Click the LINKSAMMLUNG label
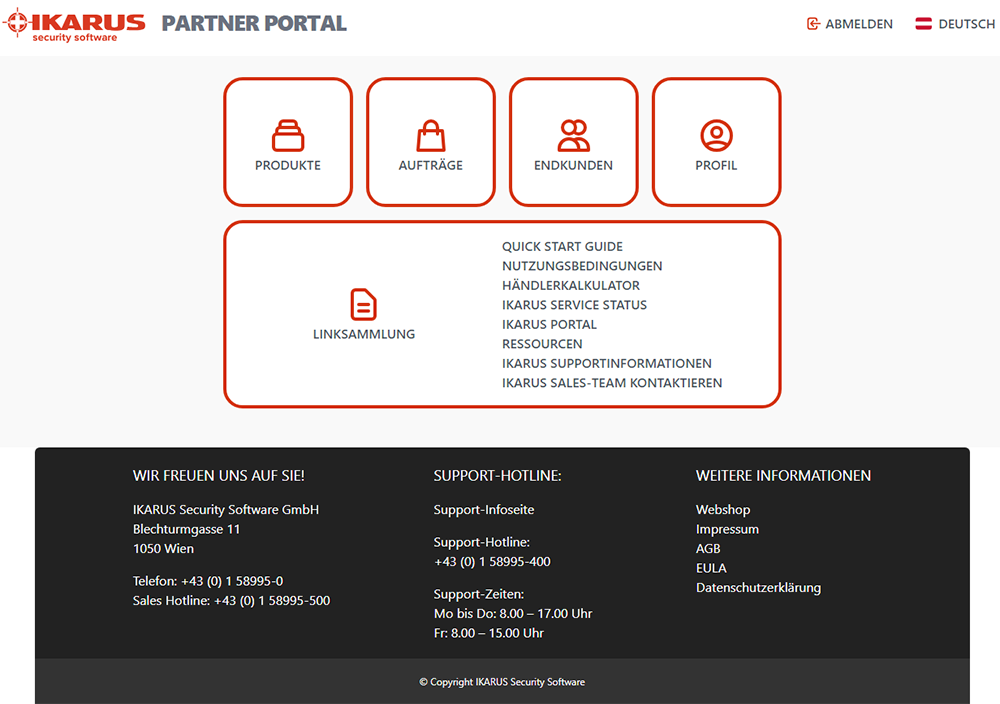The width and height of the screenshot is (1000, 704). click(364, 334)
